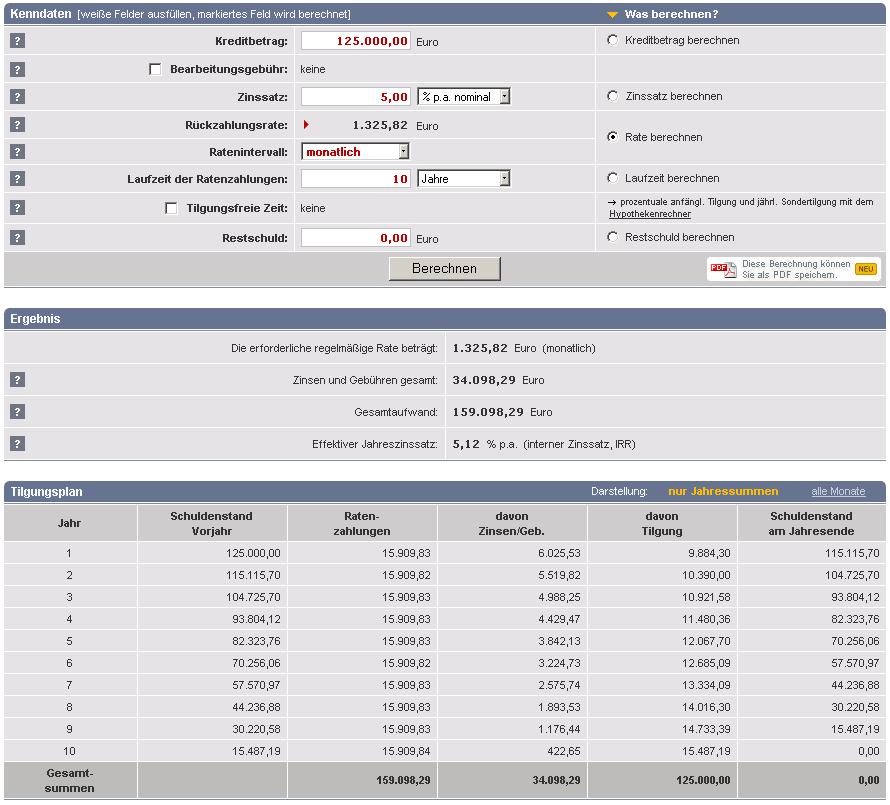Click help icon for Gesamtaufwand result
The height and width of the screenshot is (805, 890).
17,412
